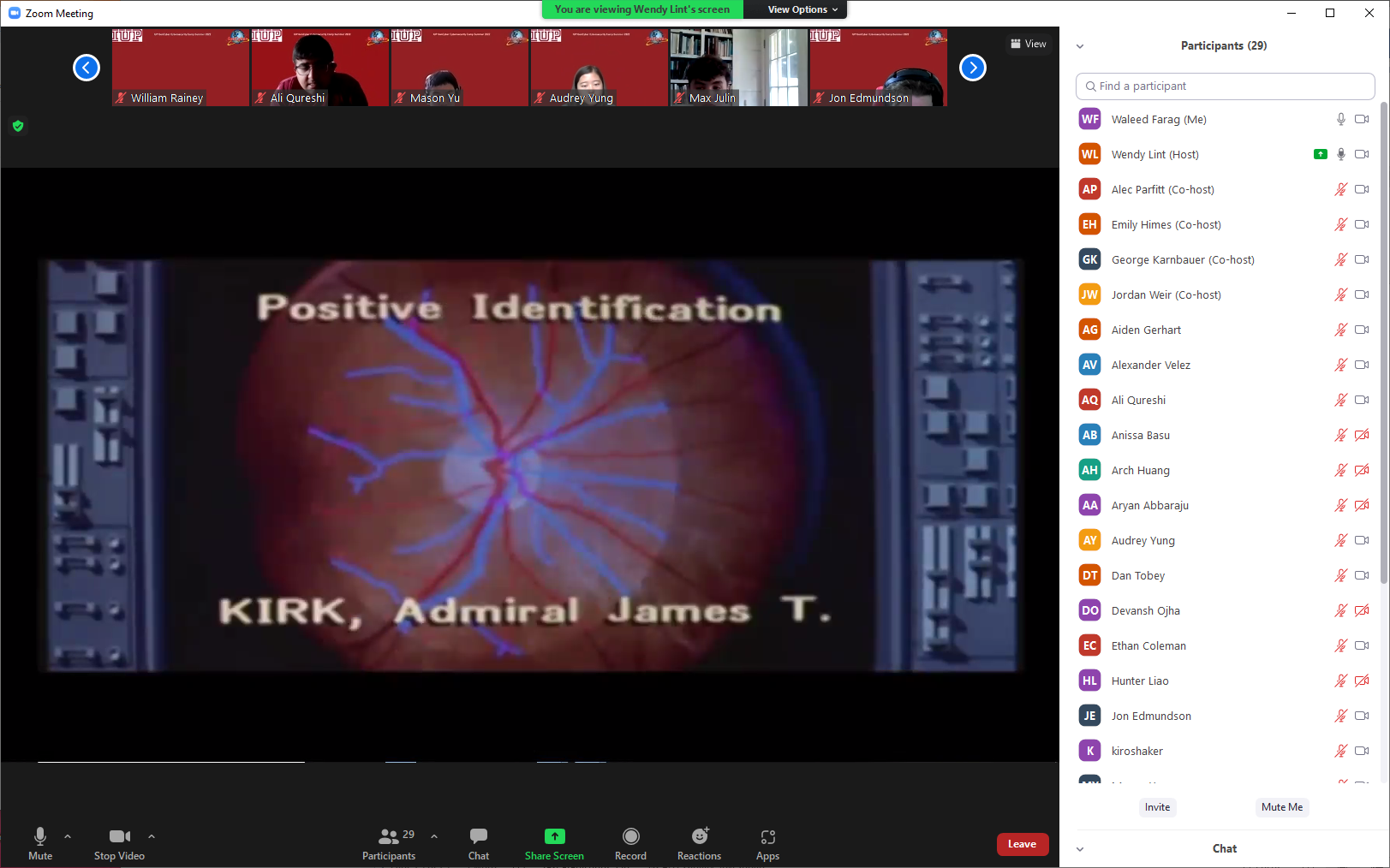The height and width of the screenshot is (868, 1390).
Task: Click Emily Himes' muted microphone icon
Action: (x=1341, y=224)
